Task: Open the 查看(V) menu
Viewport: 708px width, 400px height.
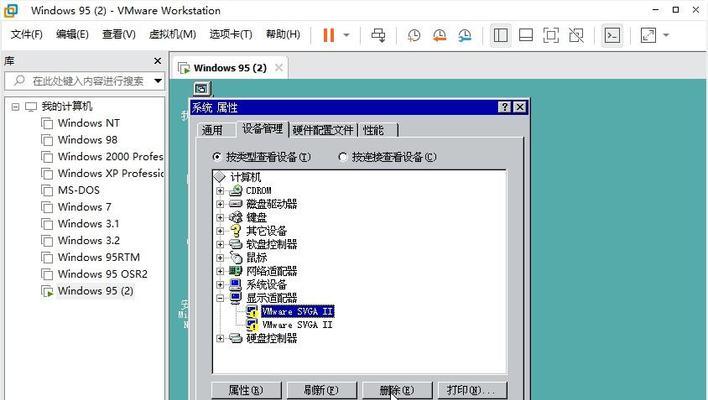Action: [119, 34]
